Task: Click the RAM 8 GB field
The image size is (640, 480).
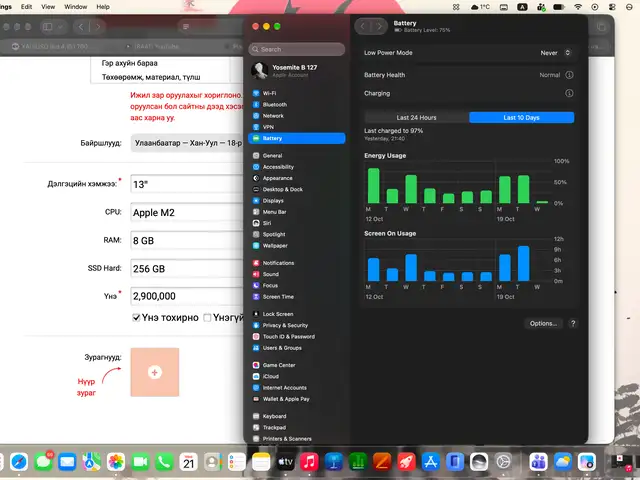Action: [x=187, y=240]
